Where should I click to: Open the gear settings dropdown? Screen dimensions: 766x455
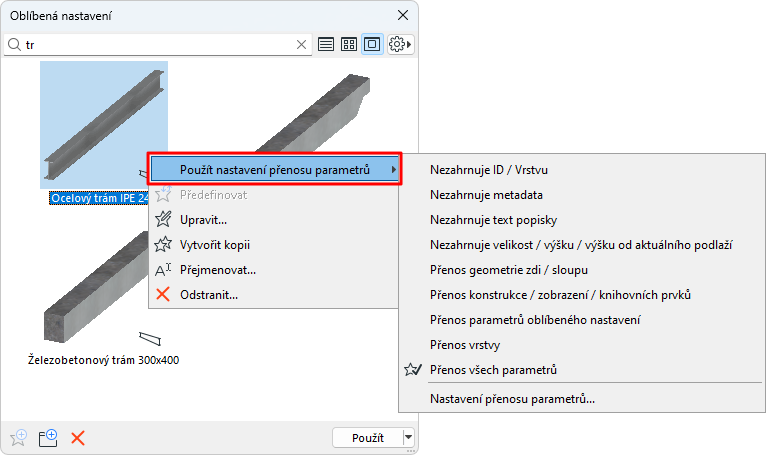pyautogui.click(x=400, y=45)
